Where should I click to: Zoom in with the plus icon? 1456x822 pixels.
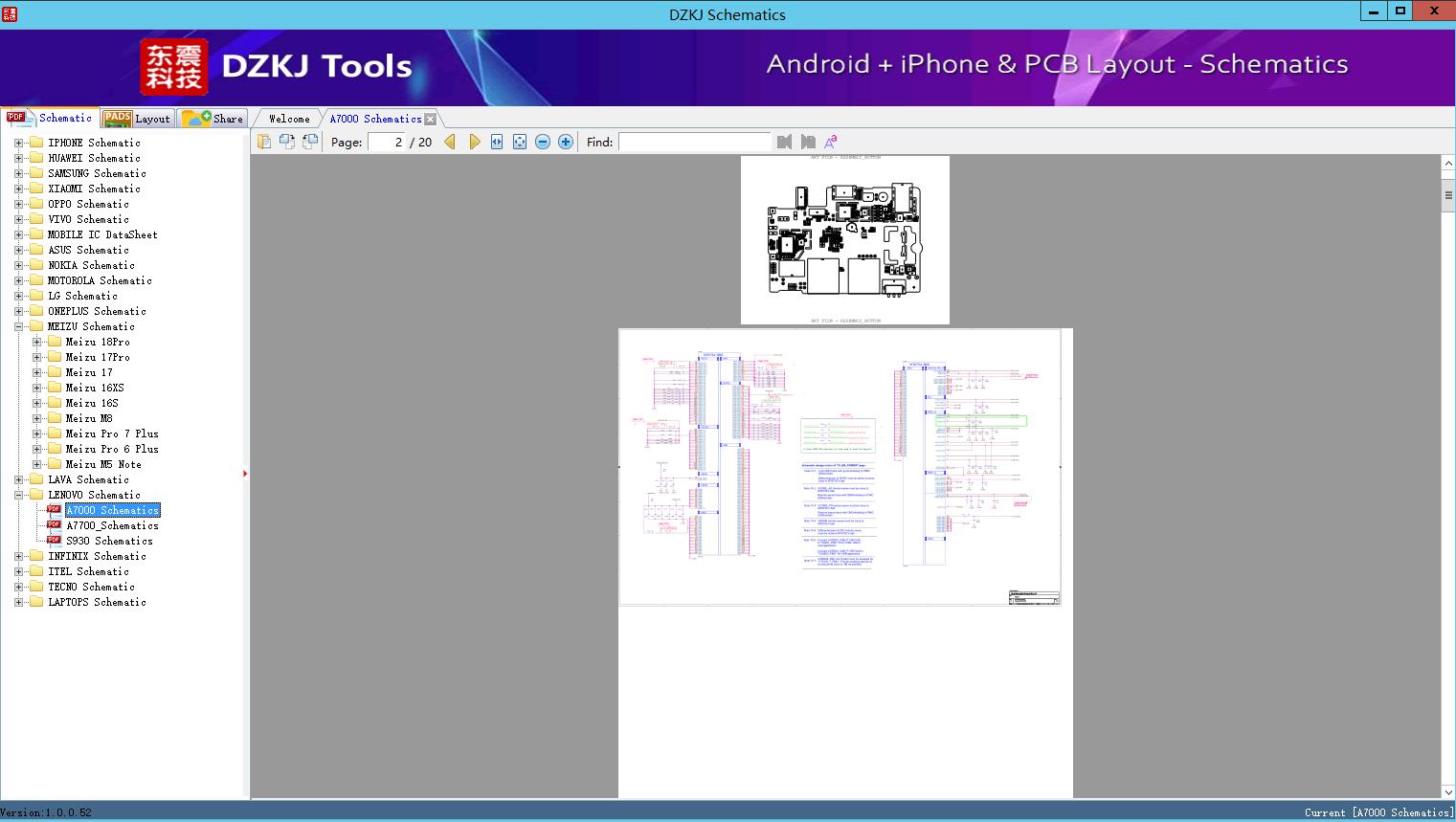pos(566,142)
